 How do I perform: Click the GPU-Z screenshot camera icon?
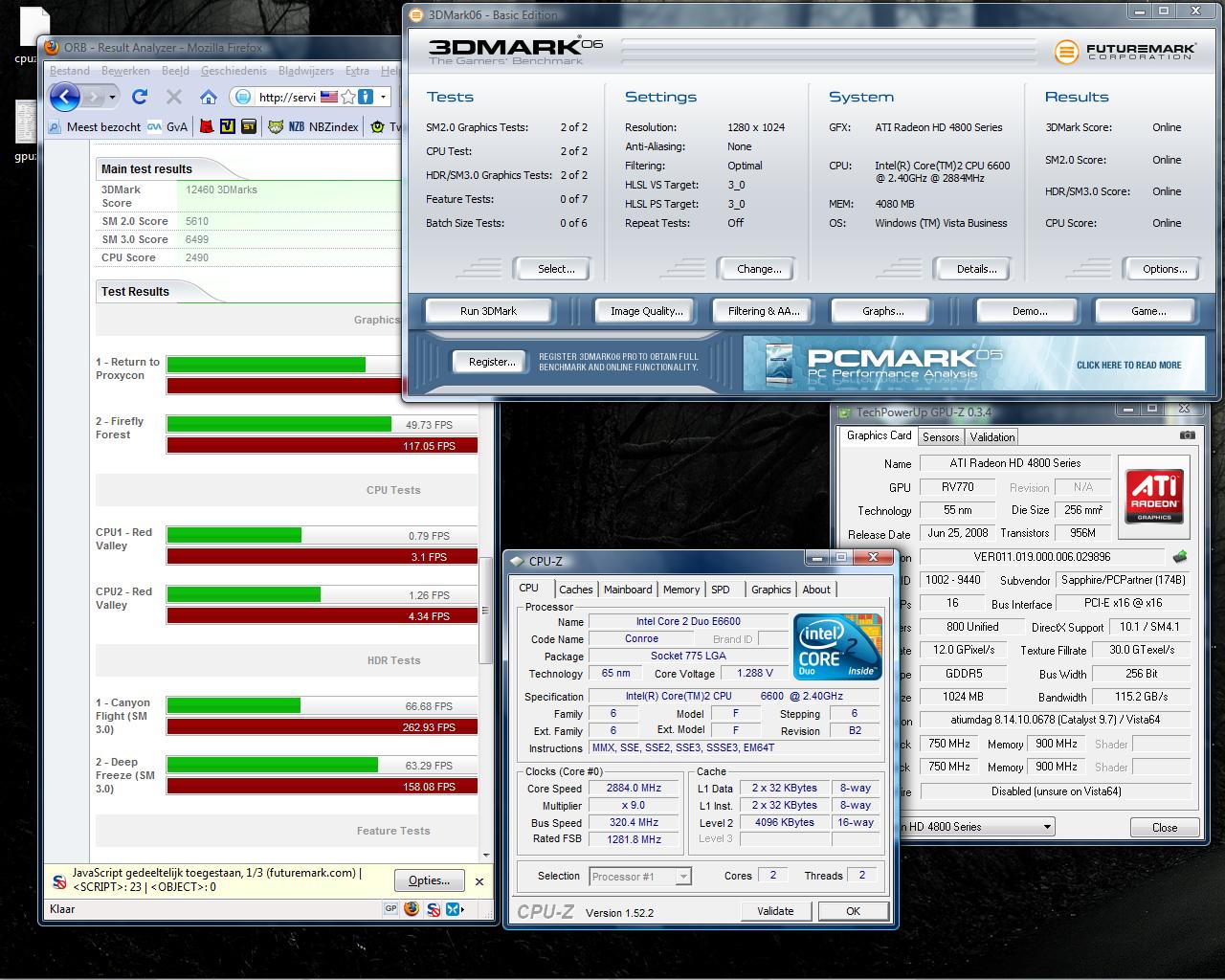coord(1187,434)
